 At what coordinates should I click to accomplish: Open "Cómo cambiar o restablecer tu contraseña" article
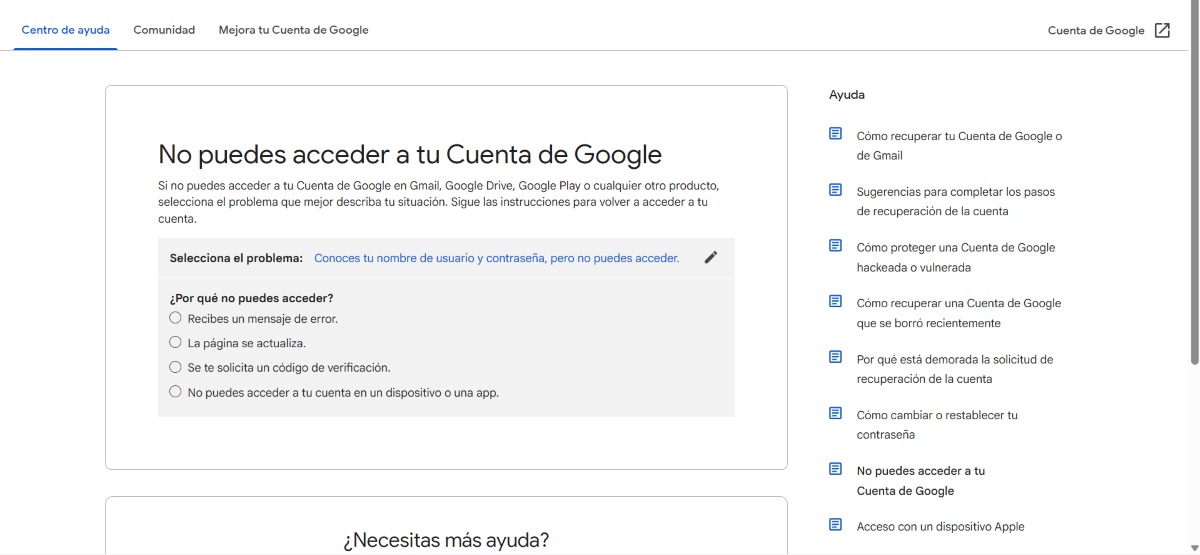tap(938, 425)
